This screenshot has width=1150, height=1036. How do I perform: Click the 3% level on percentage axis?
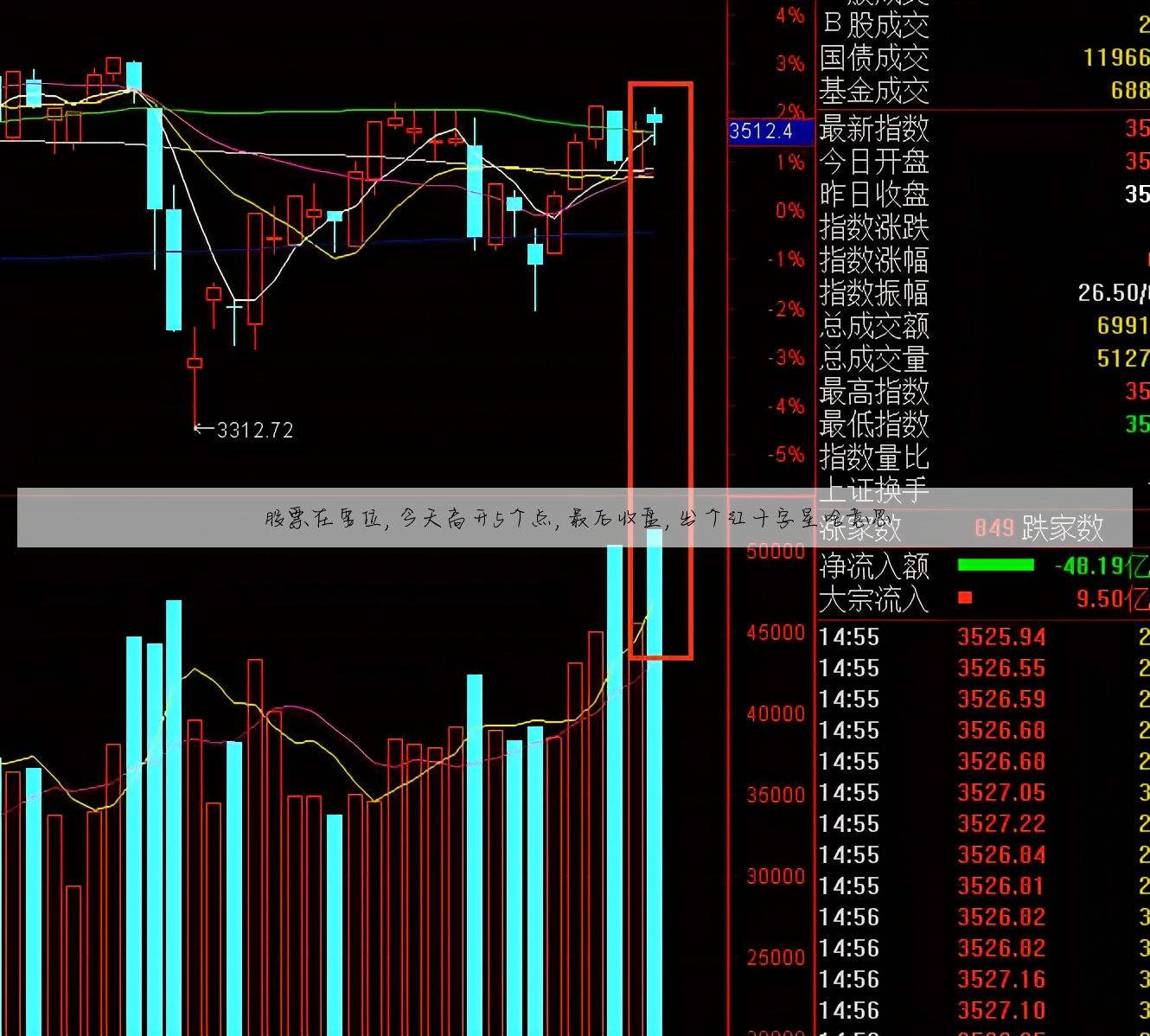pyautogui.click(x=789, y=63)
